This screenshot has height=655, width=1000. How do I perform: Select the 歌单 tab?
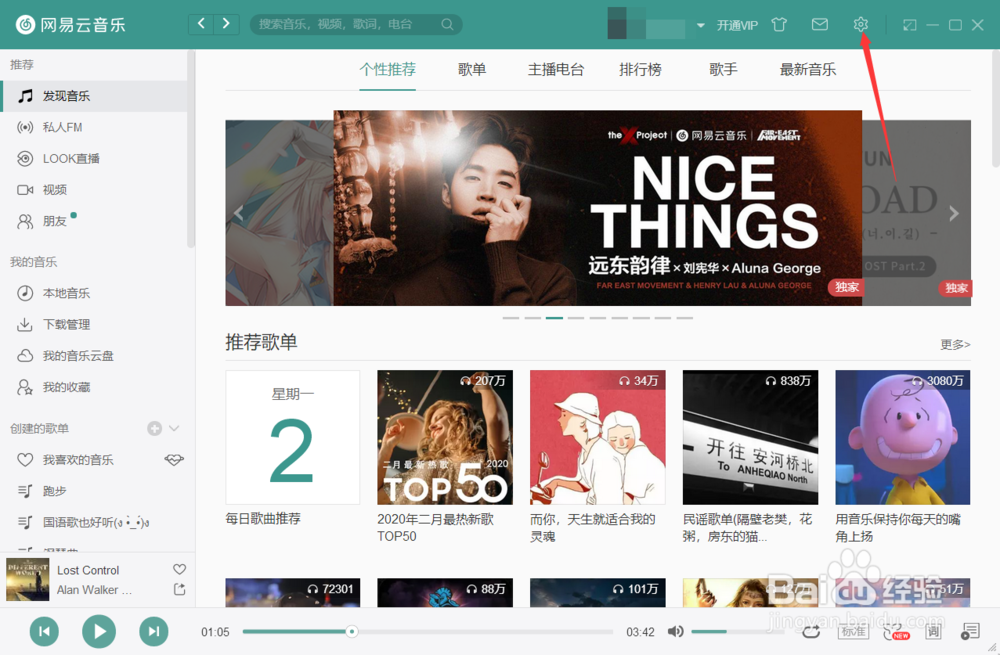pyautogui.click(x=472, y=69)
